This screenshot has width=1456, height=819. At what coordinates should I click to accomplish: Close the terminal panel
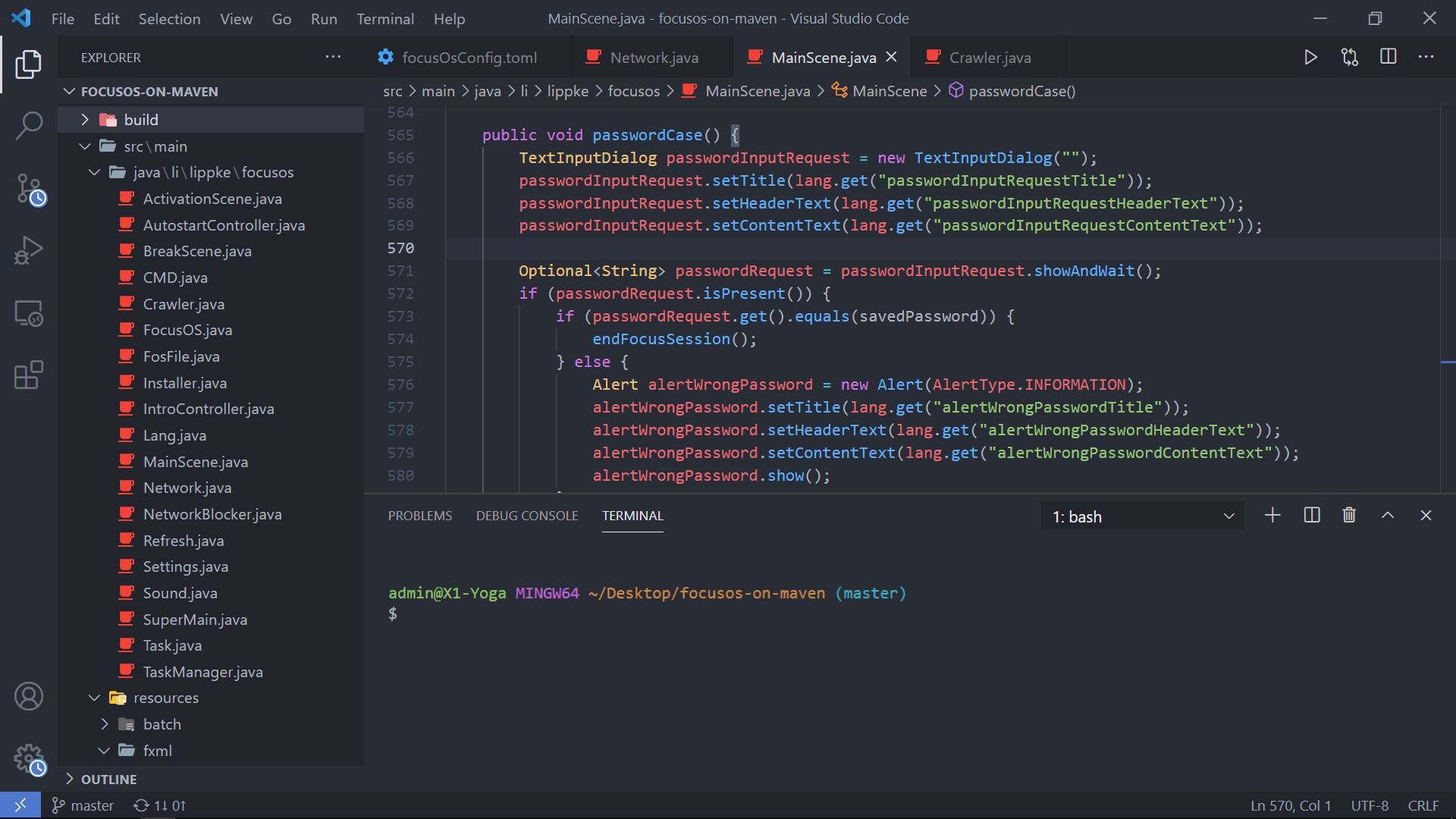pyautogui.click(x=1426, y=516)
